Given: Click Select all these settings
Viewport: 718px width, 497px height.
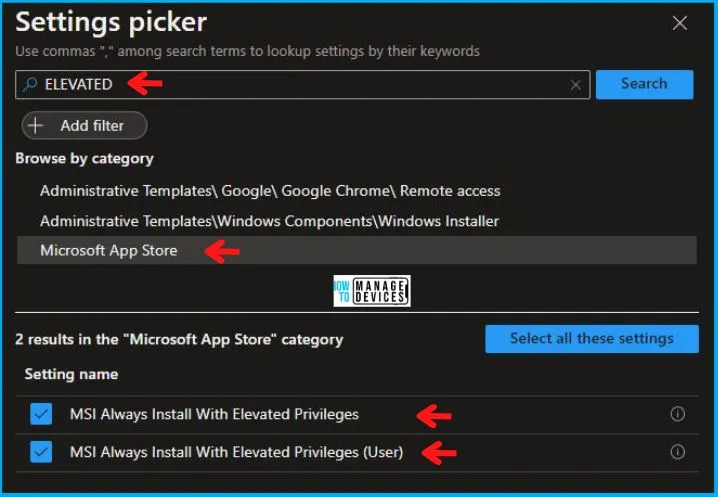Looking at the screenshot, I should 592,339.
